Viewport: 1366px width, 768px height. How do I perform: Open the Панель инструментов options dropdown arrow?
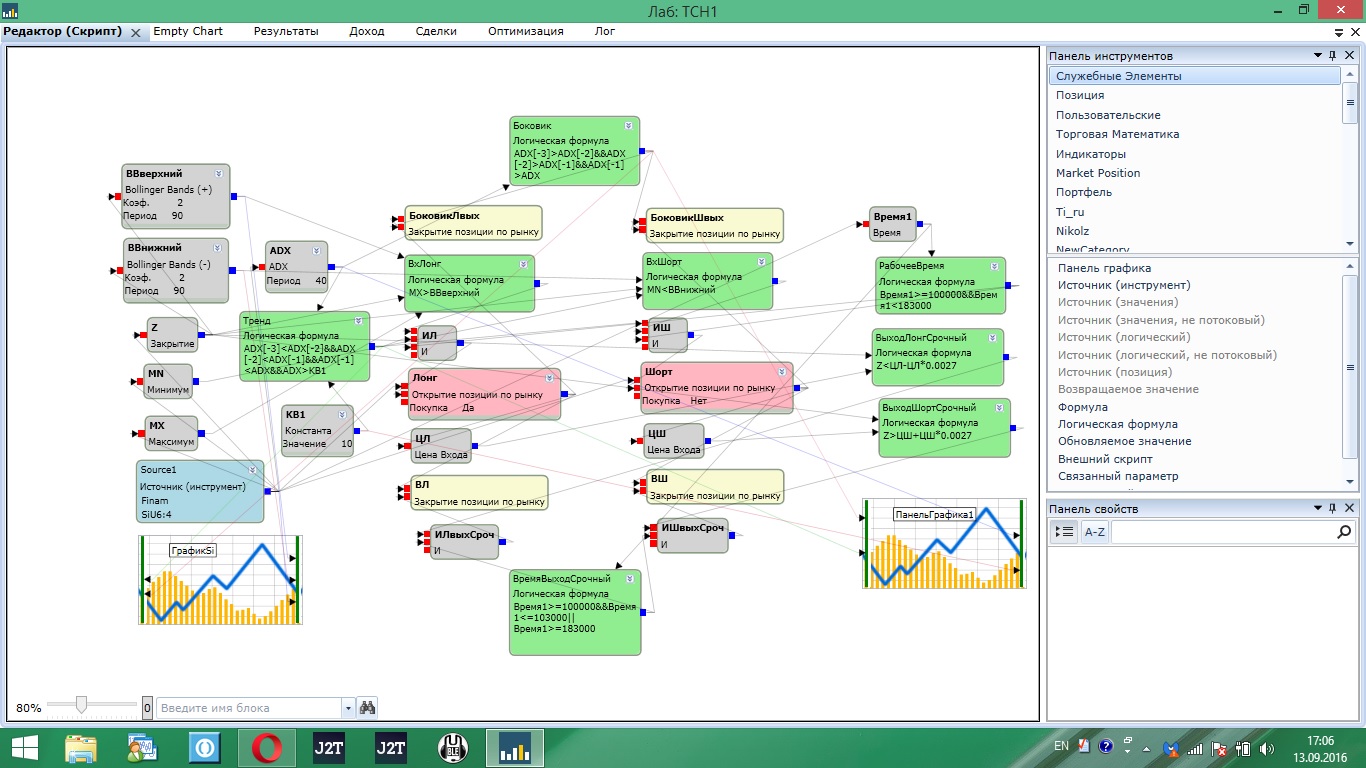[x=1319, y=56]
